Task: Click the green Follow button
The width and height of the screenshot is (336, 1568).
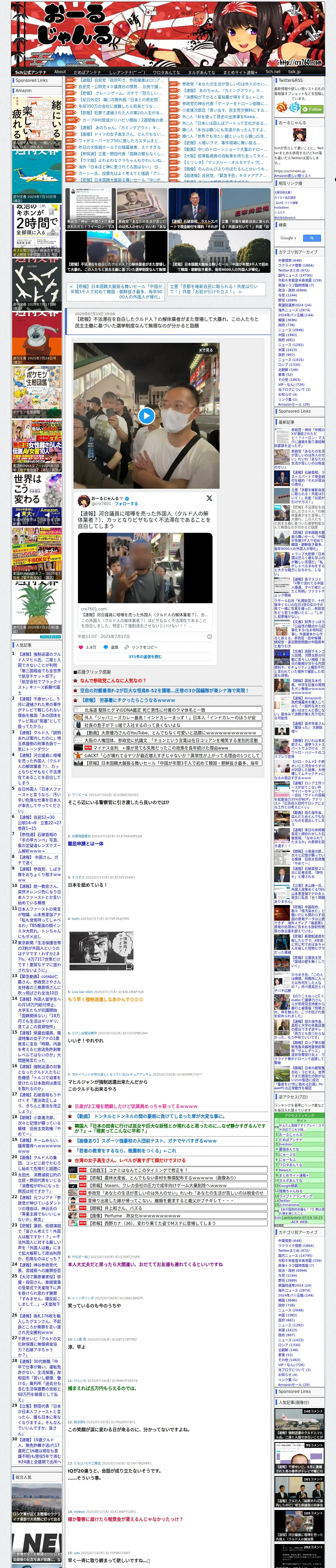Action: [313, 109]
